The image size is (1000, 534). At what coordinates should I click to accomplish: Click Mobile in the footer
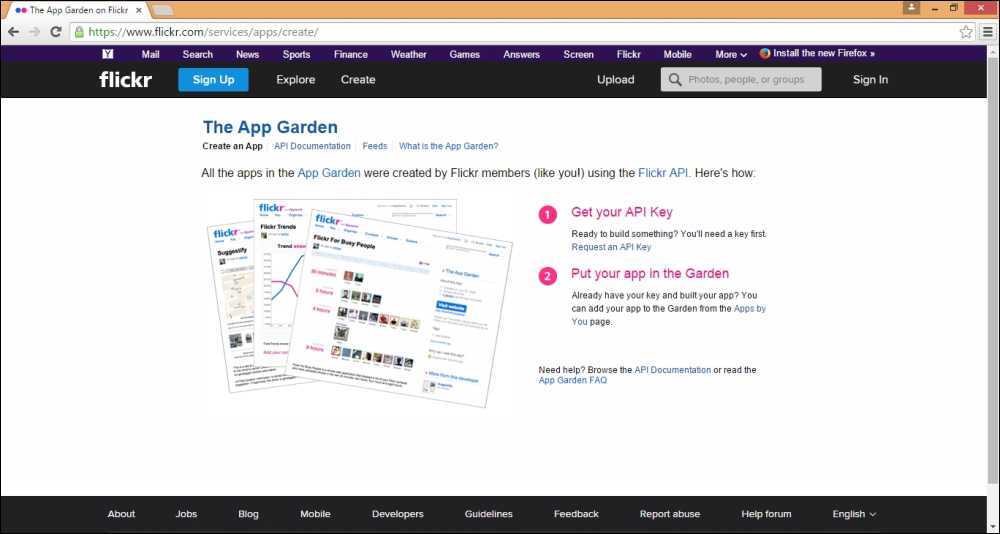coord(315,514)
